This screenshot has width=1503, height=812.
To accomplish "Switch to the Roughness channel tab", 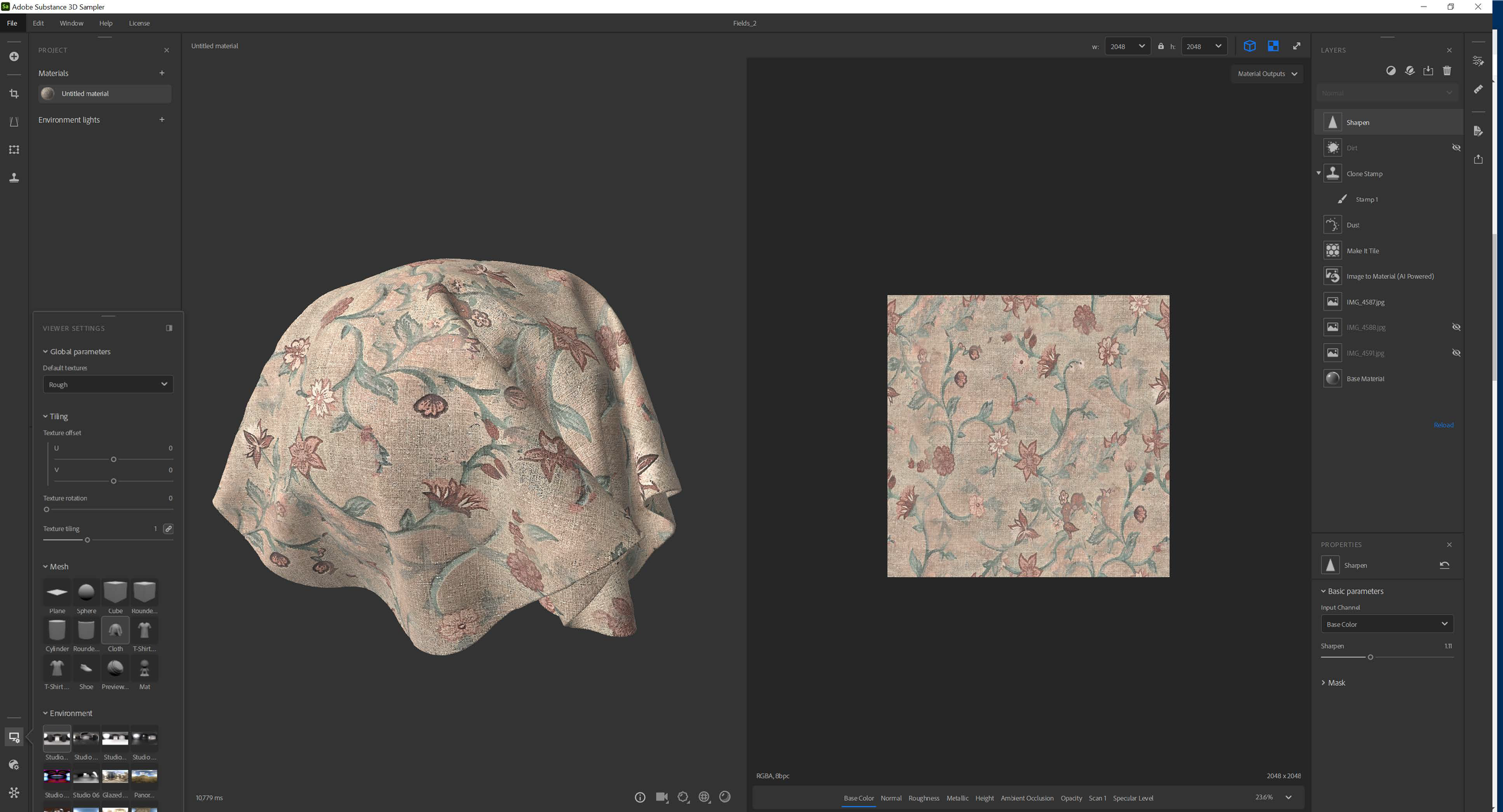I will tap(923, 798).
